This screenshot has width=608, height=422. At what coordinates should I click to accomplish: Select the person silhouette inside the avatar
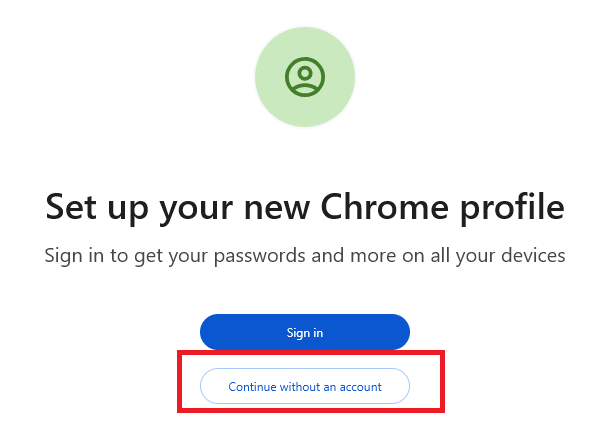304,77
